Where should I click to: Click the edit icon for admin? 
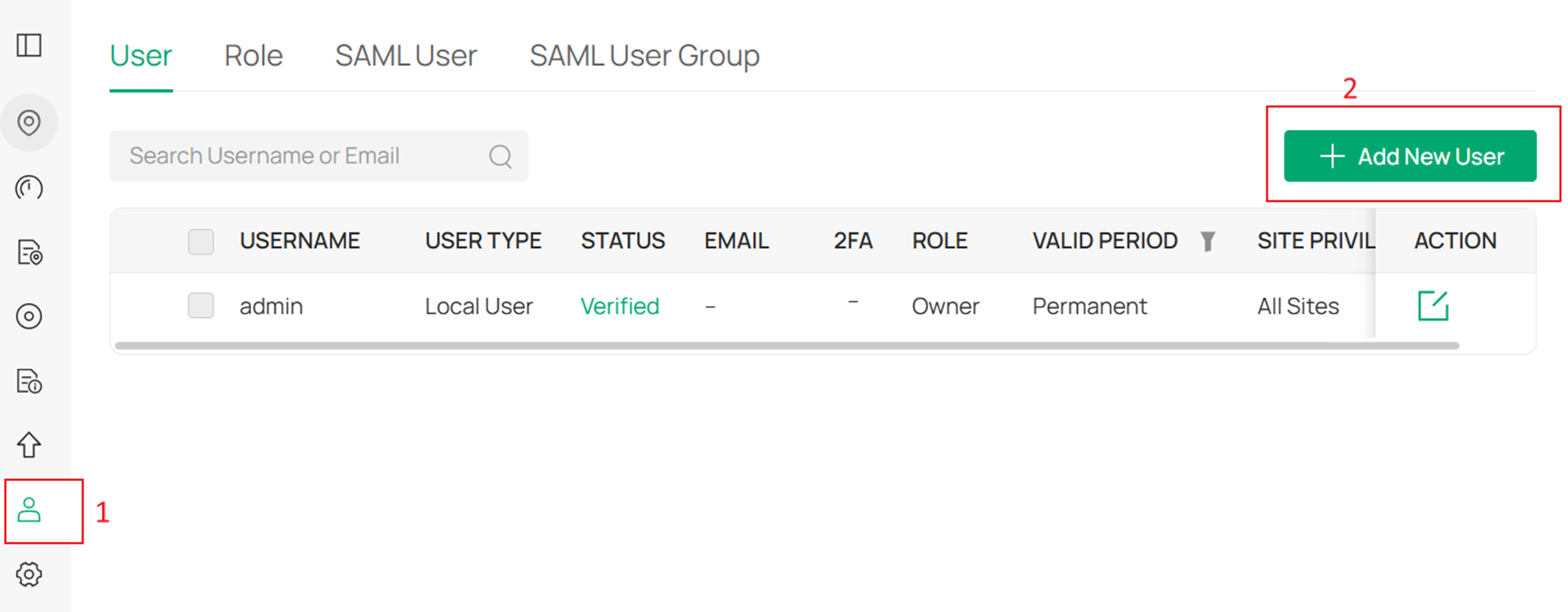tap(1433, 306)
